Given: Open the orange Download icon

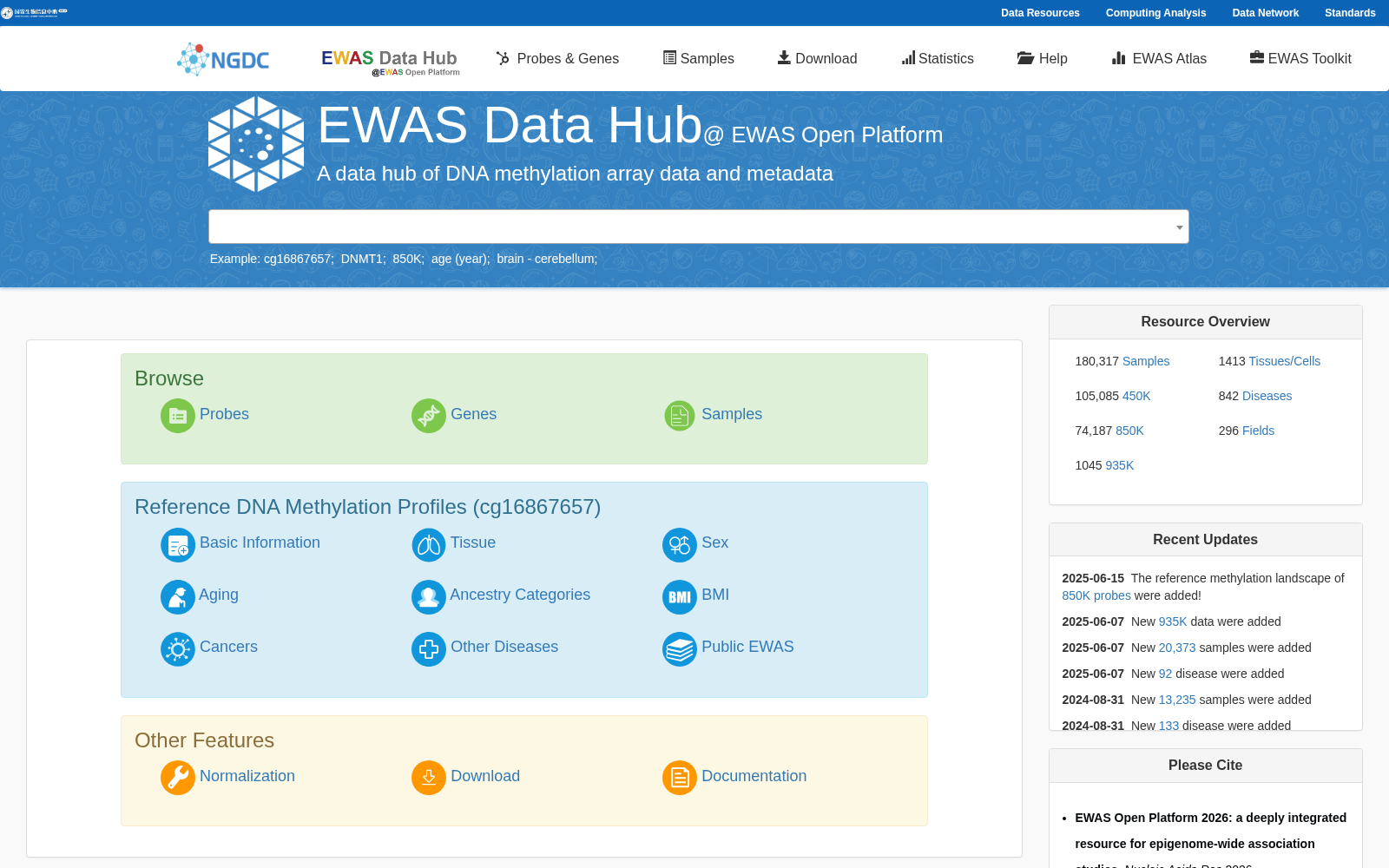Looking at the screenshot, I should (429, 778).
